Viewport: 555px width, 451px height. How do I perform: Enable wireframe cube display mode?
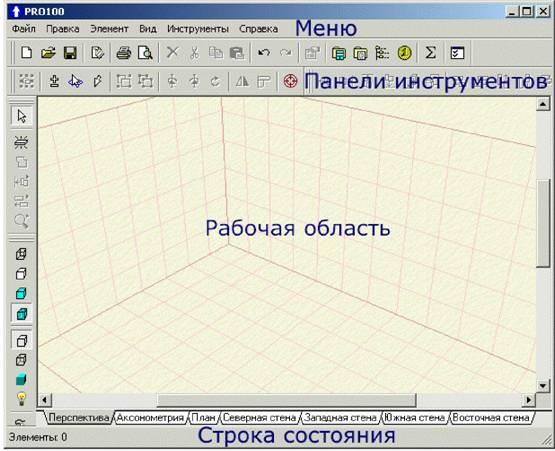tap(21, 254)
